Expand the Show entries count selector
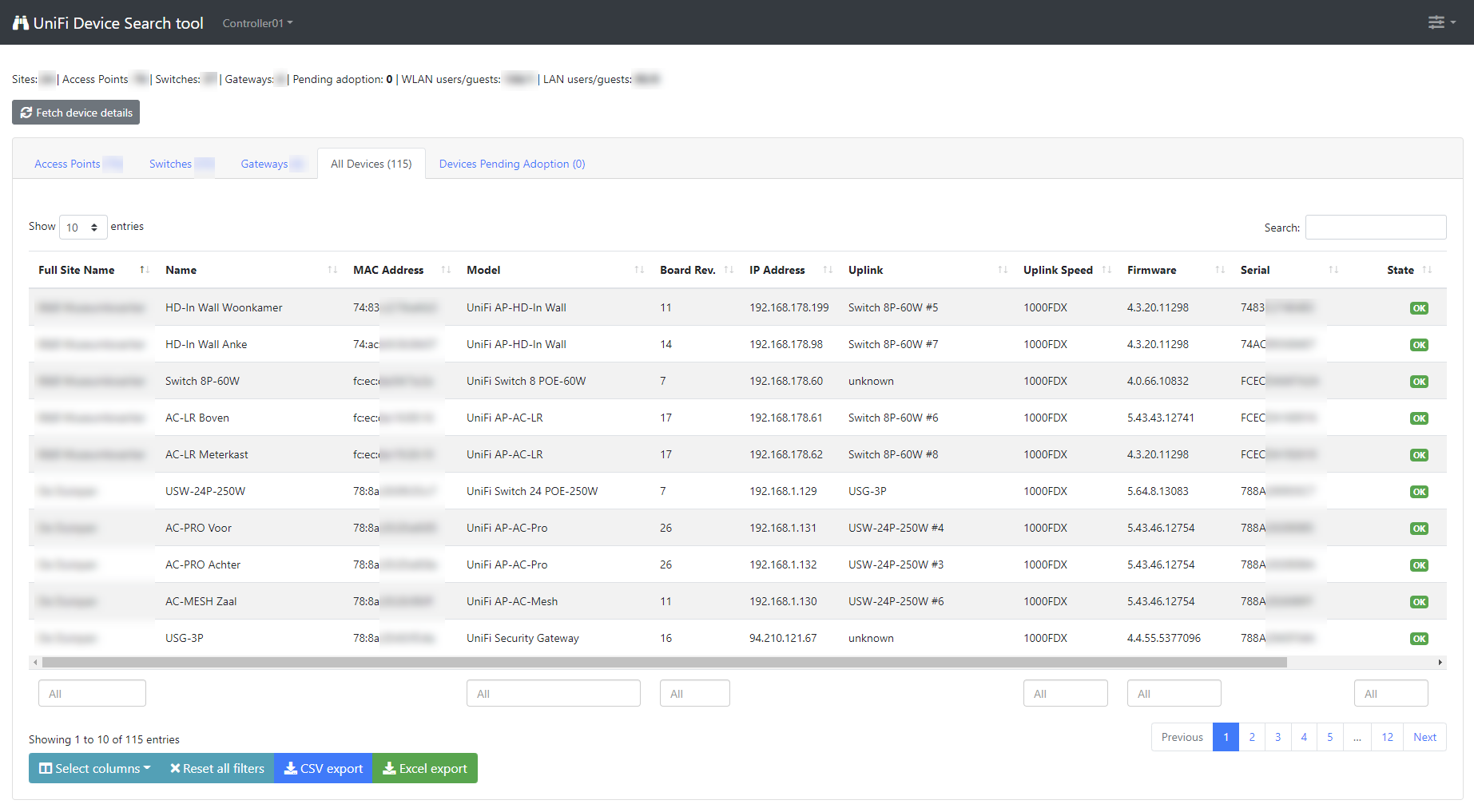 [x=83, y=228]
